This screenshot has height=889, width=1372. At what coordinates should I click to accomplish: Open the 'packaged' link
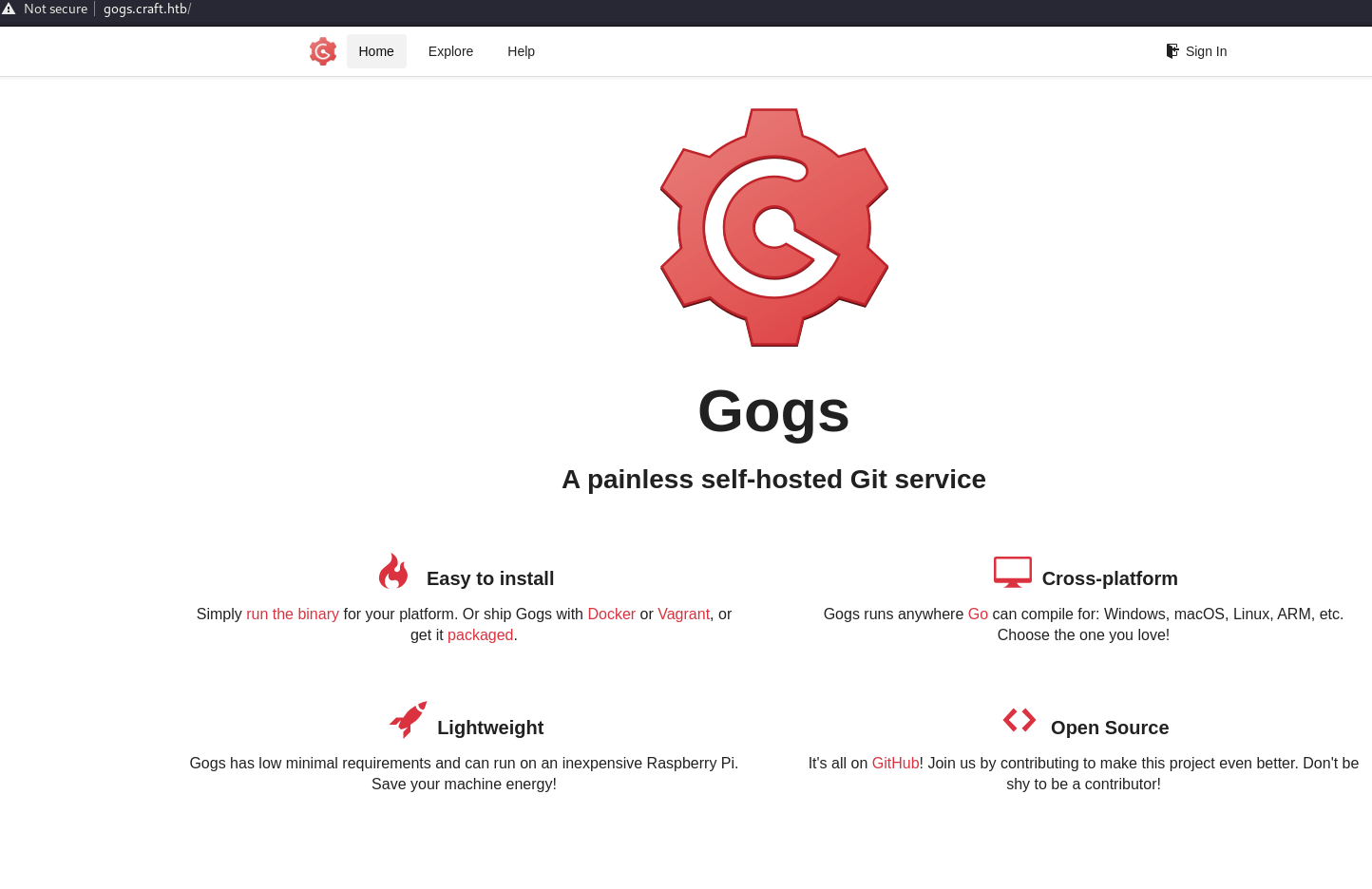coord(480,634)
